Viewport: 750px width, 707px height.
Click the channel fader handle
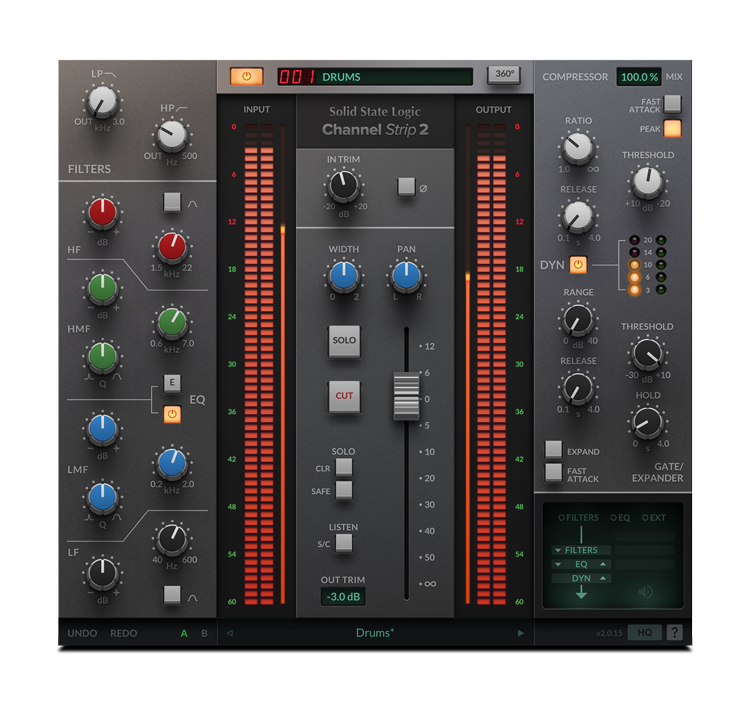point(406,397)
